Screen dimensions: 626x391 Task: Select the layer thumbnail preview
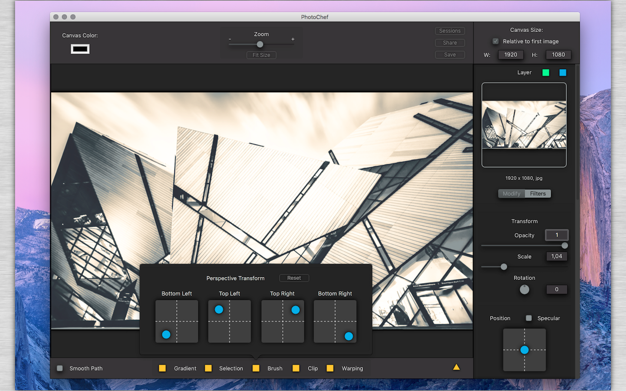pos(524,125)
